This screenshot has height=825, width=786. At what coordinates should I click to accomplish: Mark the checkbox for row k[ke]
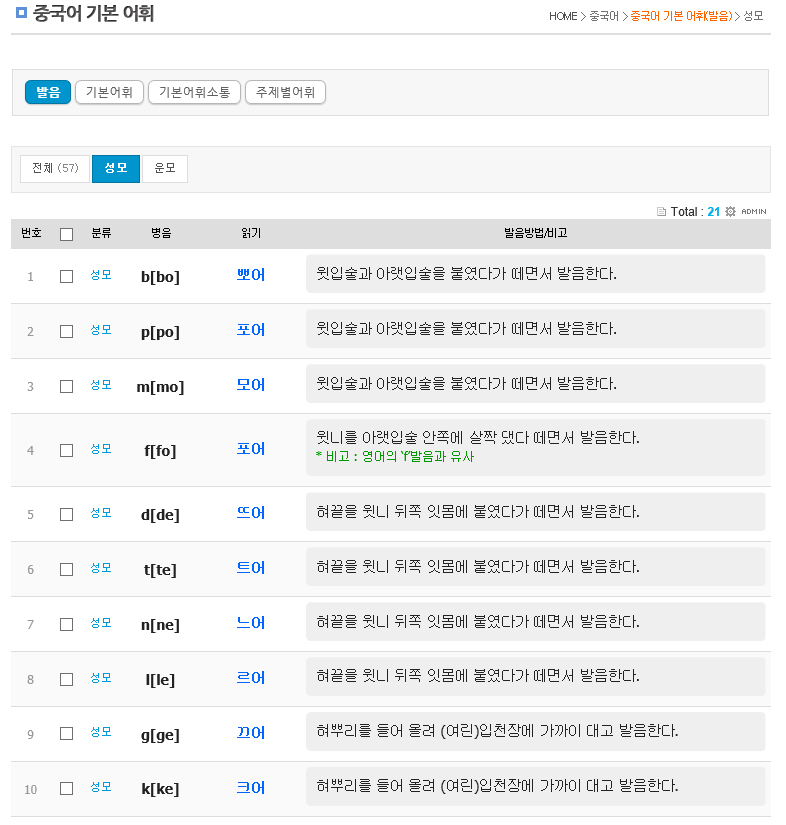(66, 788)
